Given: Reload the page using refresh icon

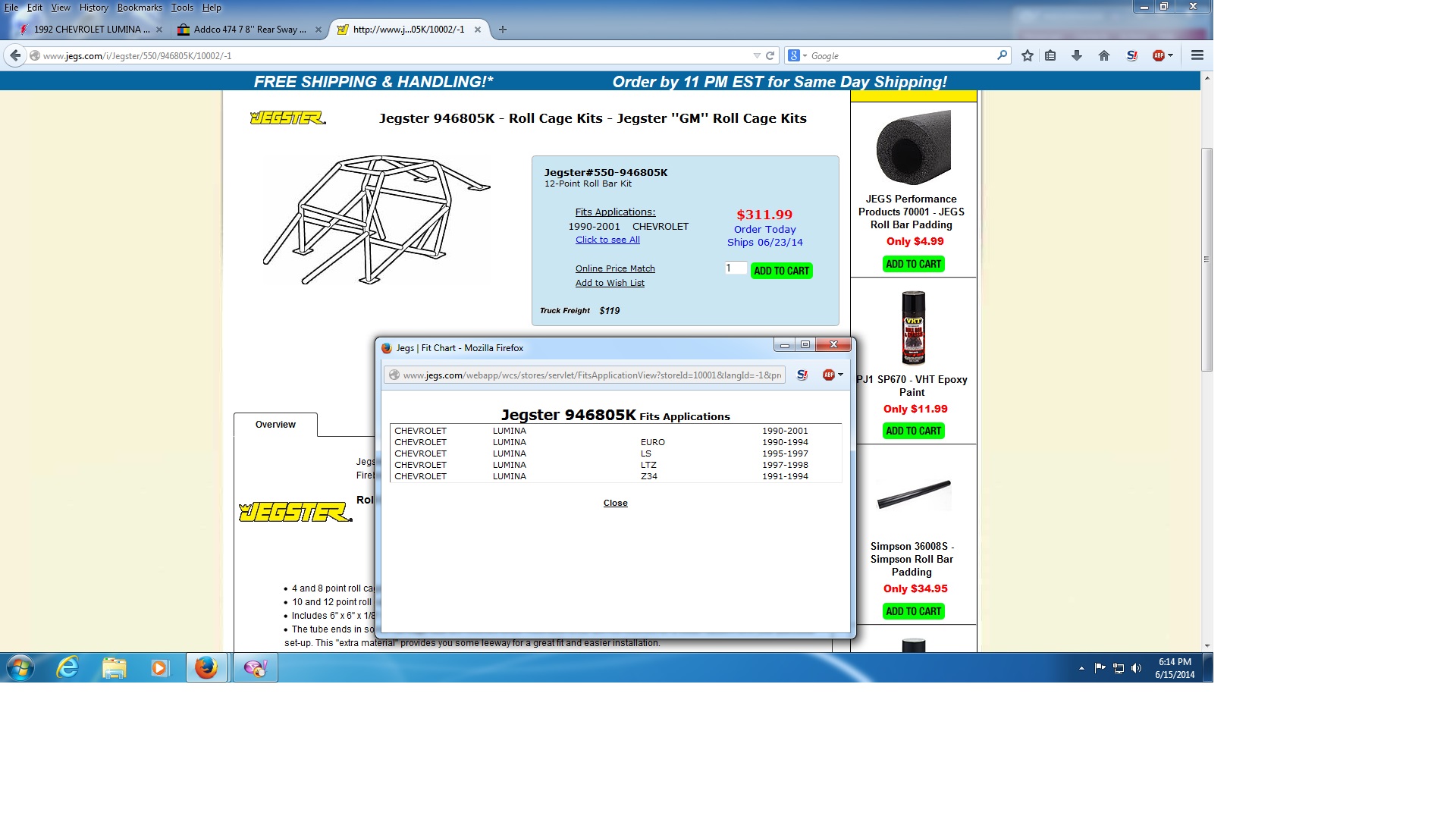Looking at the screenshot, I should 770,55.
